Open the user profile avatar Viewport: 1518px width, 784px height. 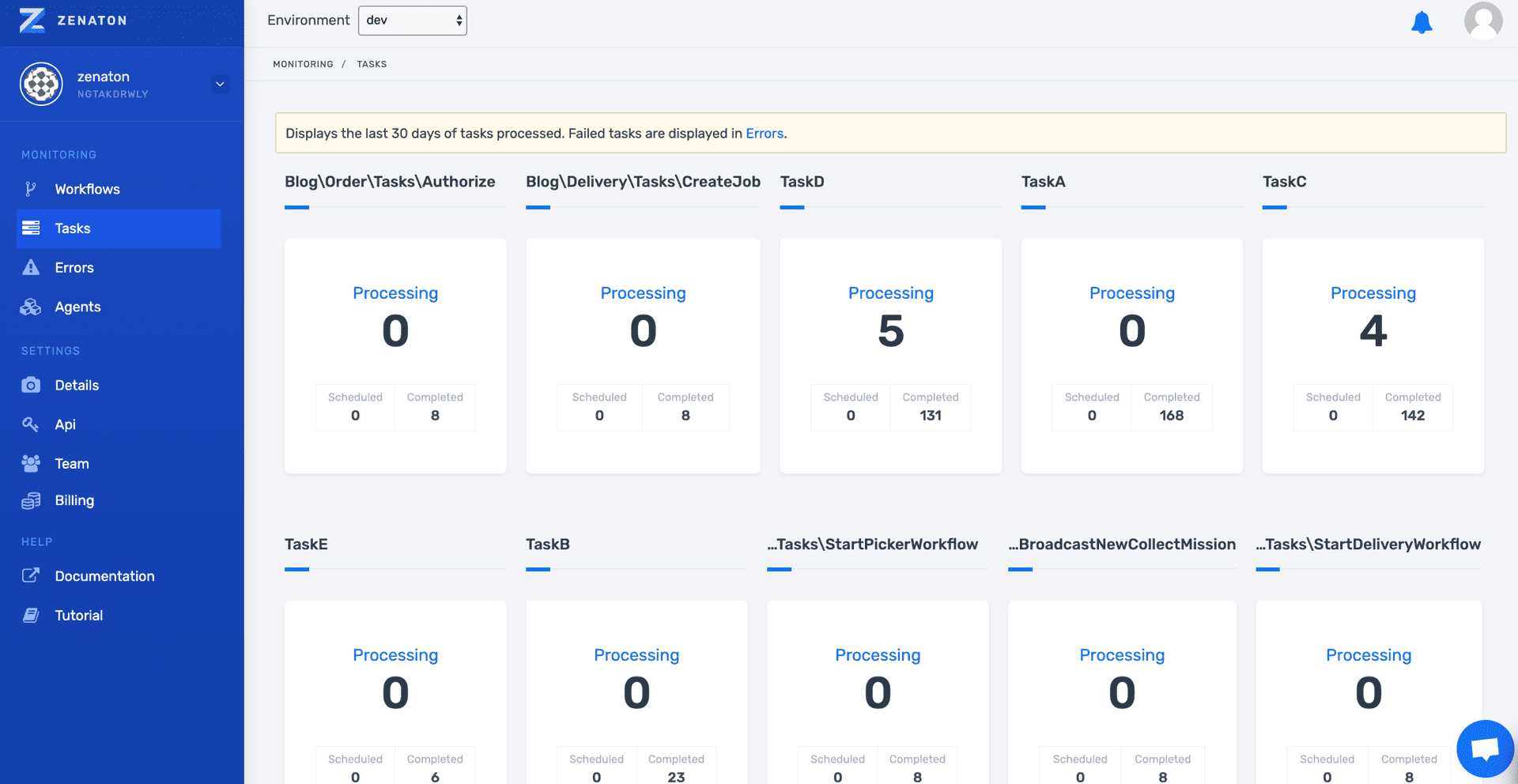[x=1483, y=21]
